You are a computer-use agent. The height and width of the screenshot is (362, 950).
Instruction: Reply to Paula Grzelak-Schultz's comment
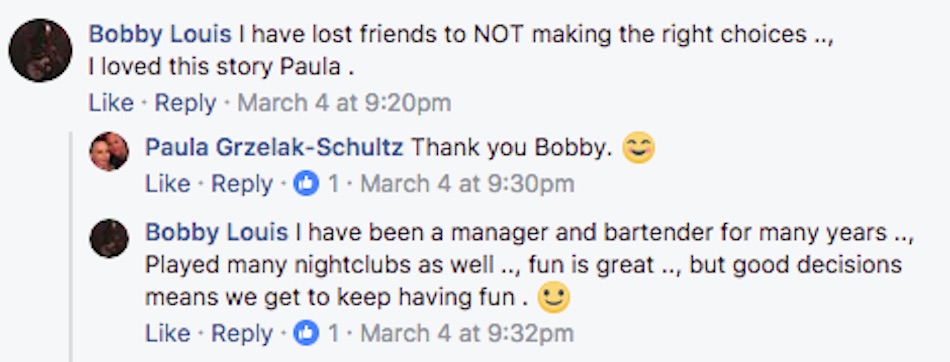[x=242, y=184]
